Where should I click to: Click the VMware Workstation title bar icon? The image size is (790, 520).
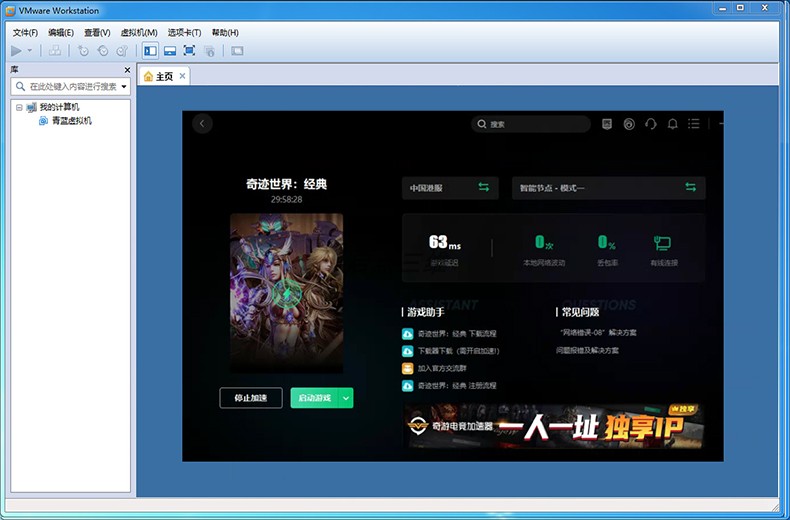[10, 10]
